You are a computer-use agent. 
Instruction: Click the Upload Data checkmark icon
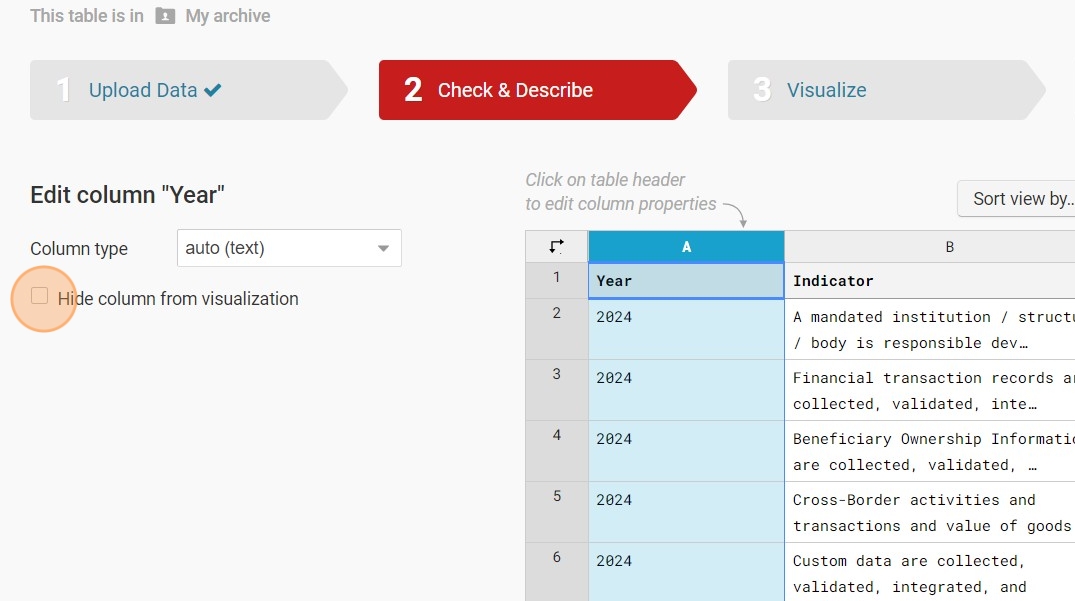point(212,90)
